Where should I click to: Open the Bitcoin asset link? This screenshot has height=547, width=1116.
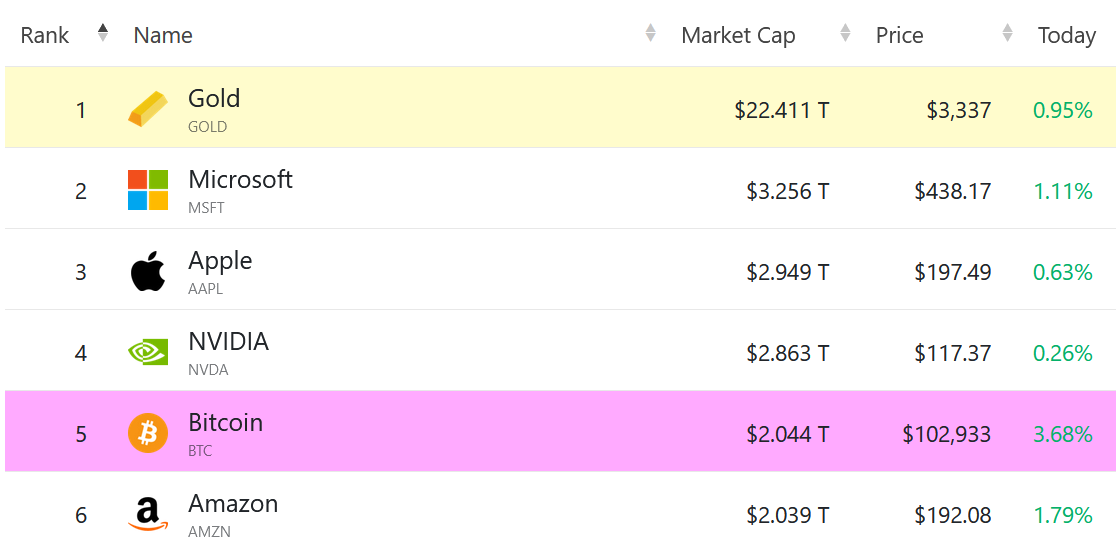click(226, 423)
